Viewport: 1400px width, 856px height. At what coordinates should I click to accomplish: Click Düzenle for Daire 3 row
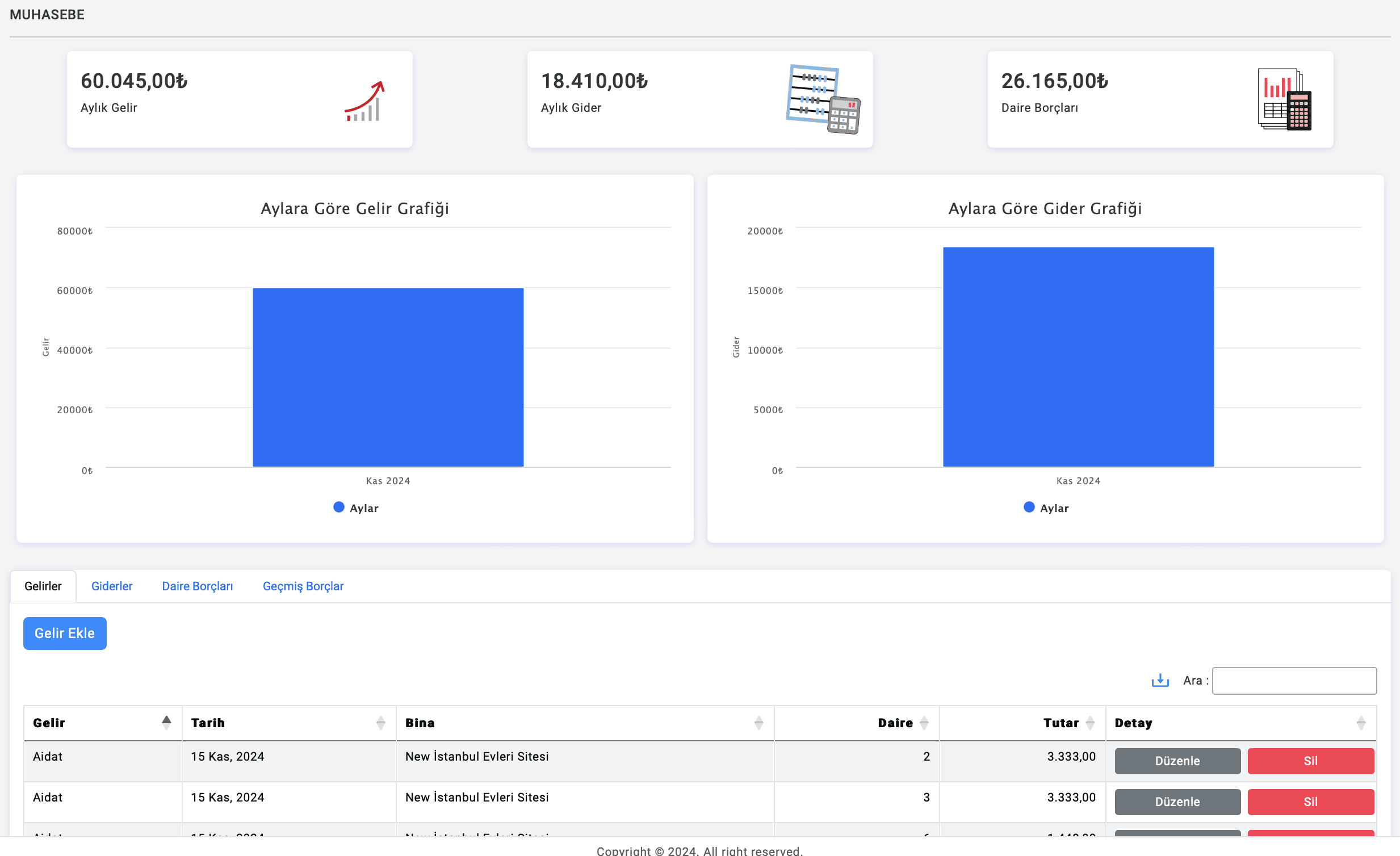point(1177,802)
